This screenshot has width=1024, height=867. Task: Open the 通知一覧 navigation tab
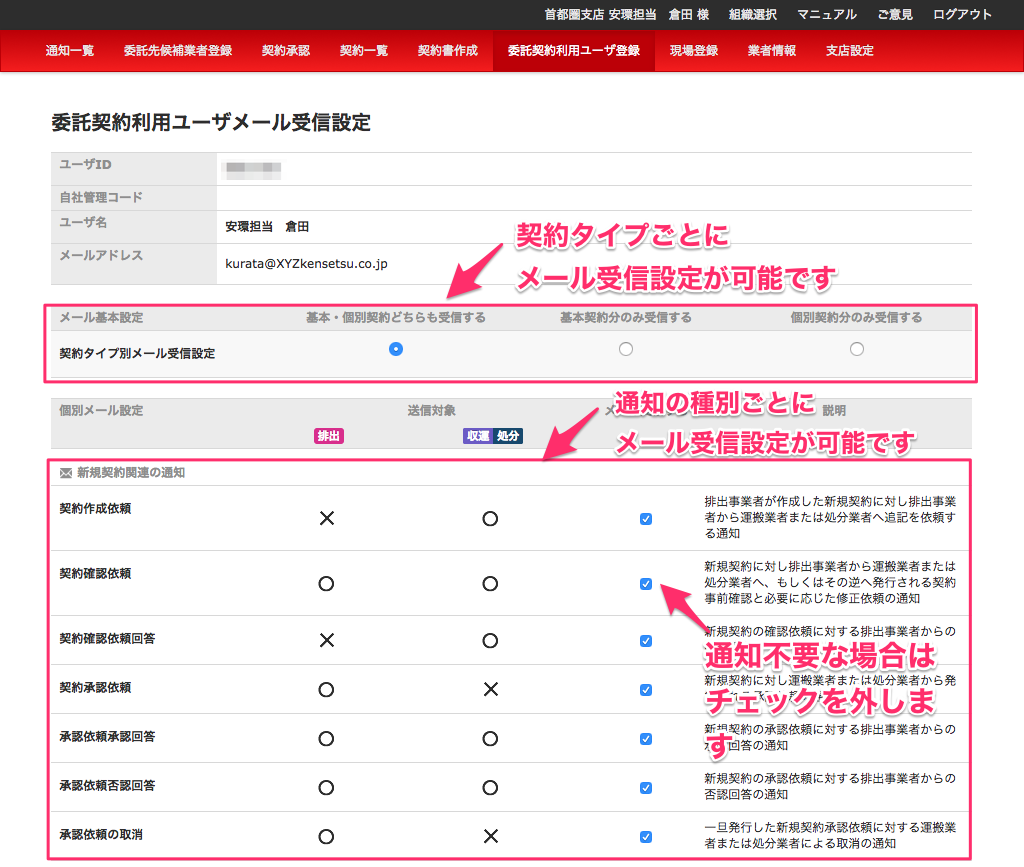(70, 50)
